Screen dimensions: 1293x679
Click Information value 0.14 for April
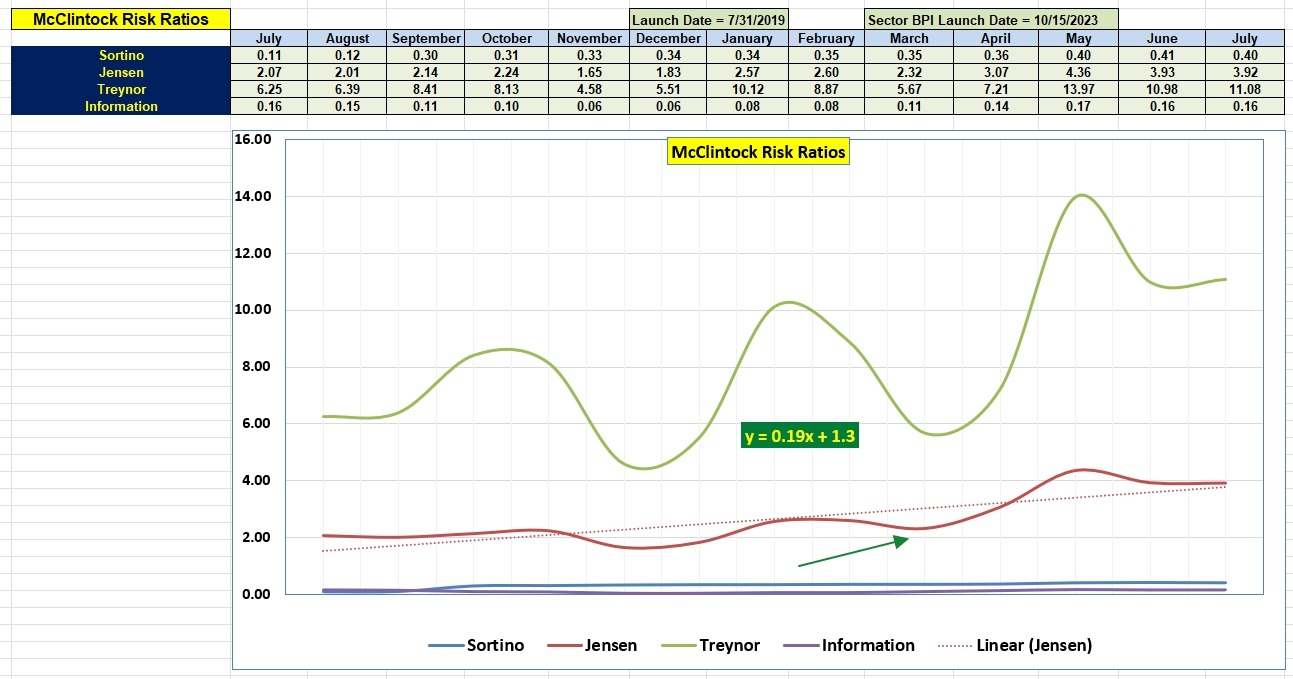996,106
